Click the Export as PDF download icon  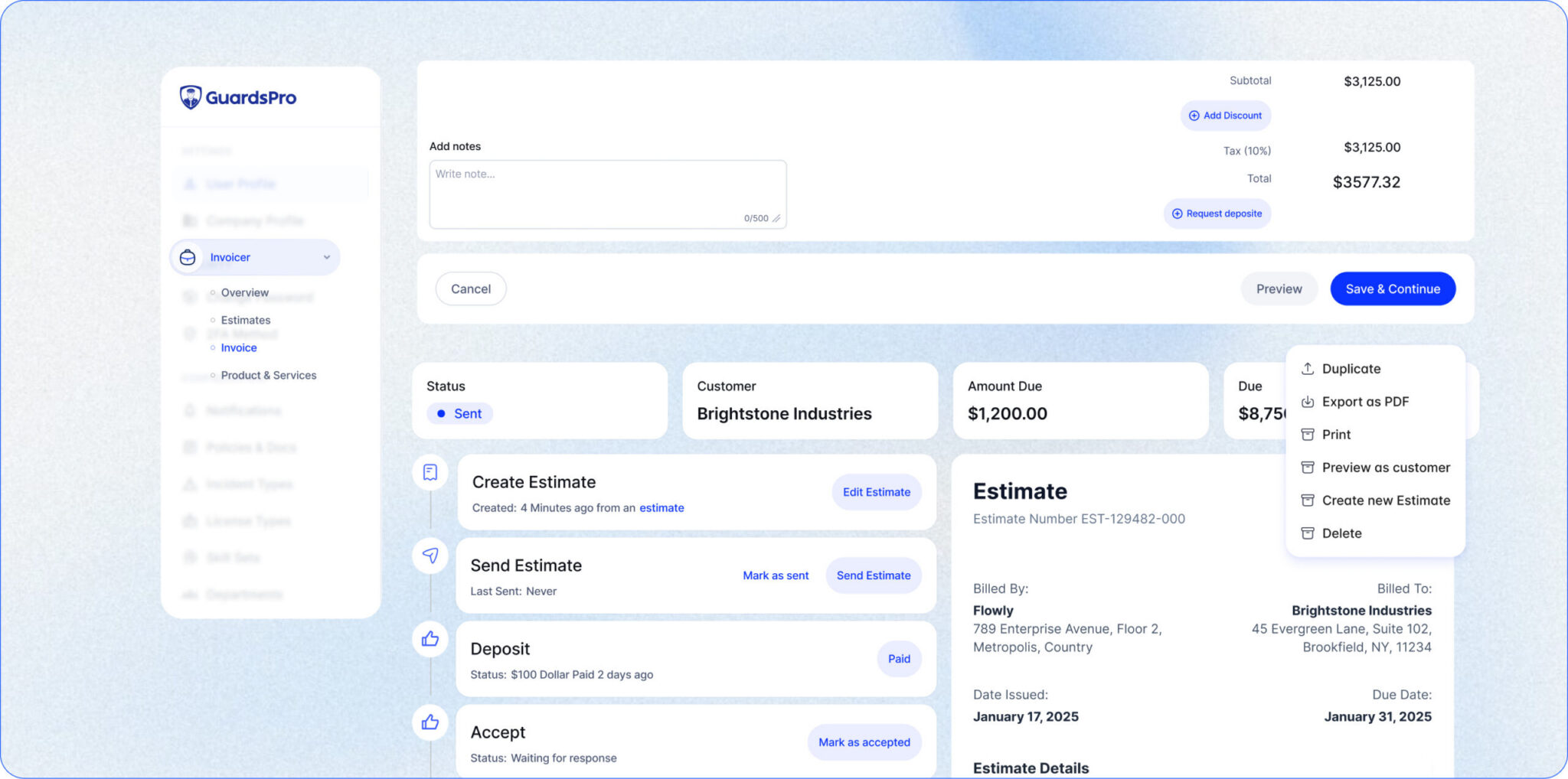tap(1308, 402)
